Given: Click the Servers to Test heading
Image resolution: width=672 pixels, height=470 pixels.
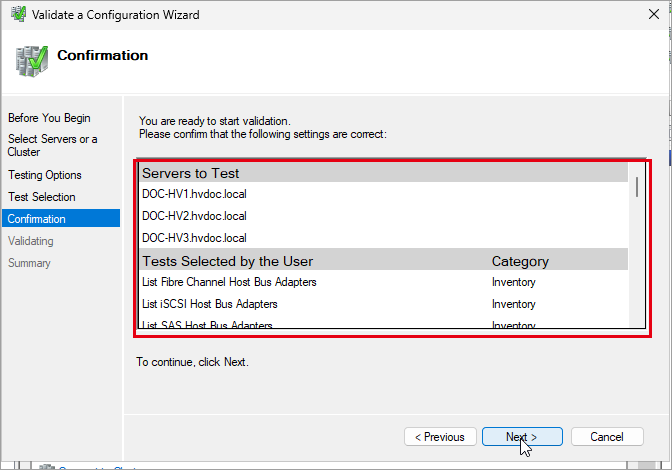Looking at the screenshot, I should (x=191, y=173).
